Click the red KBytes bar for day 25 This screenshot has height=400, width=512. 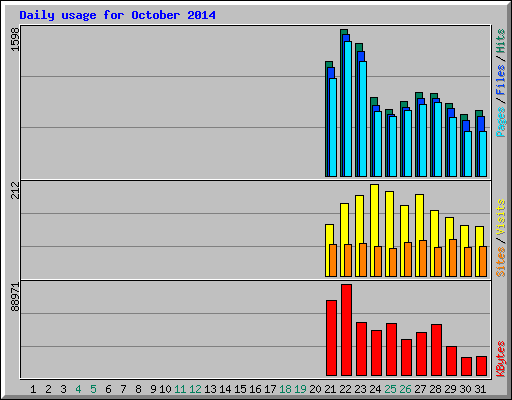point(391,349)
